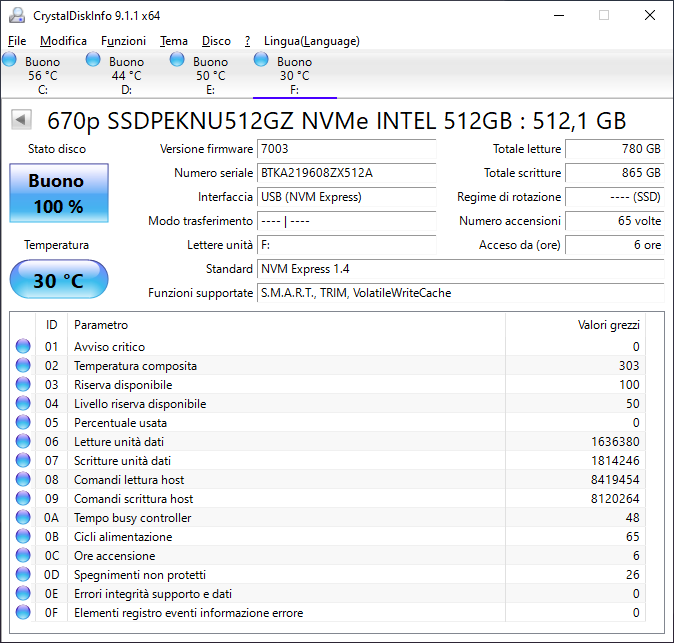Open the Tema menu
Image resolution: width=674 pixels, height=643 pixels.
(x=174, y=41)
